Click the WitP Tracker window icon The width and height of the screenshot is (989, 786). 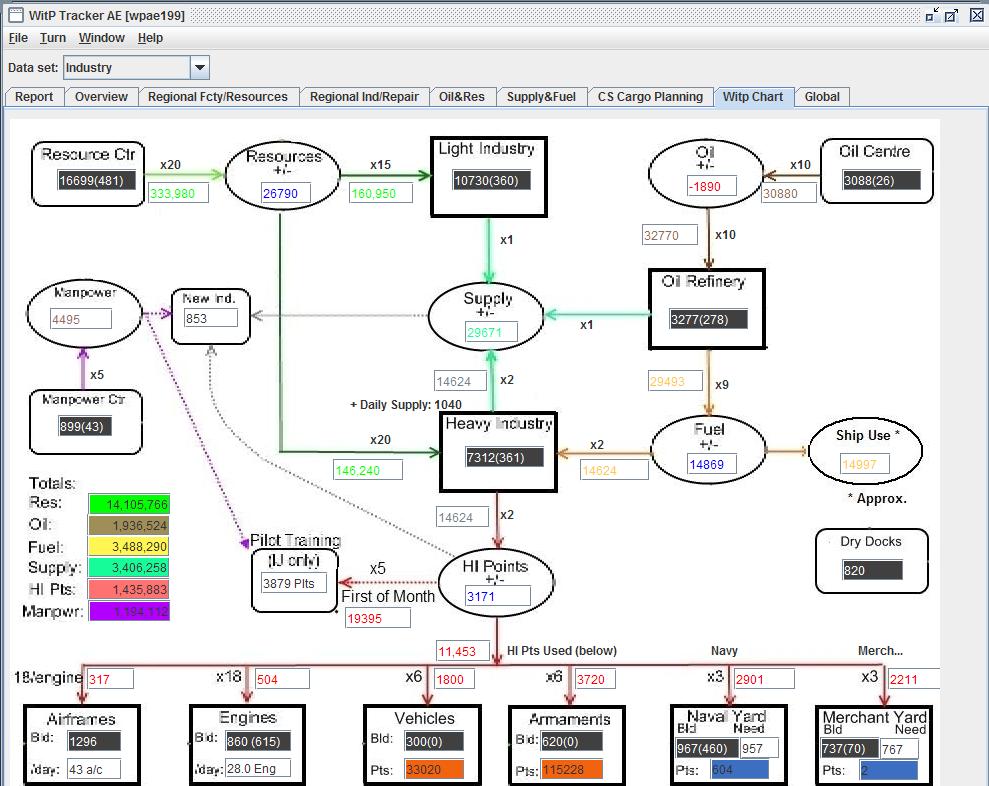tap(15, 15)
